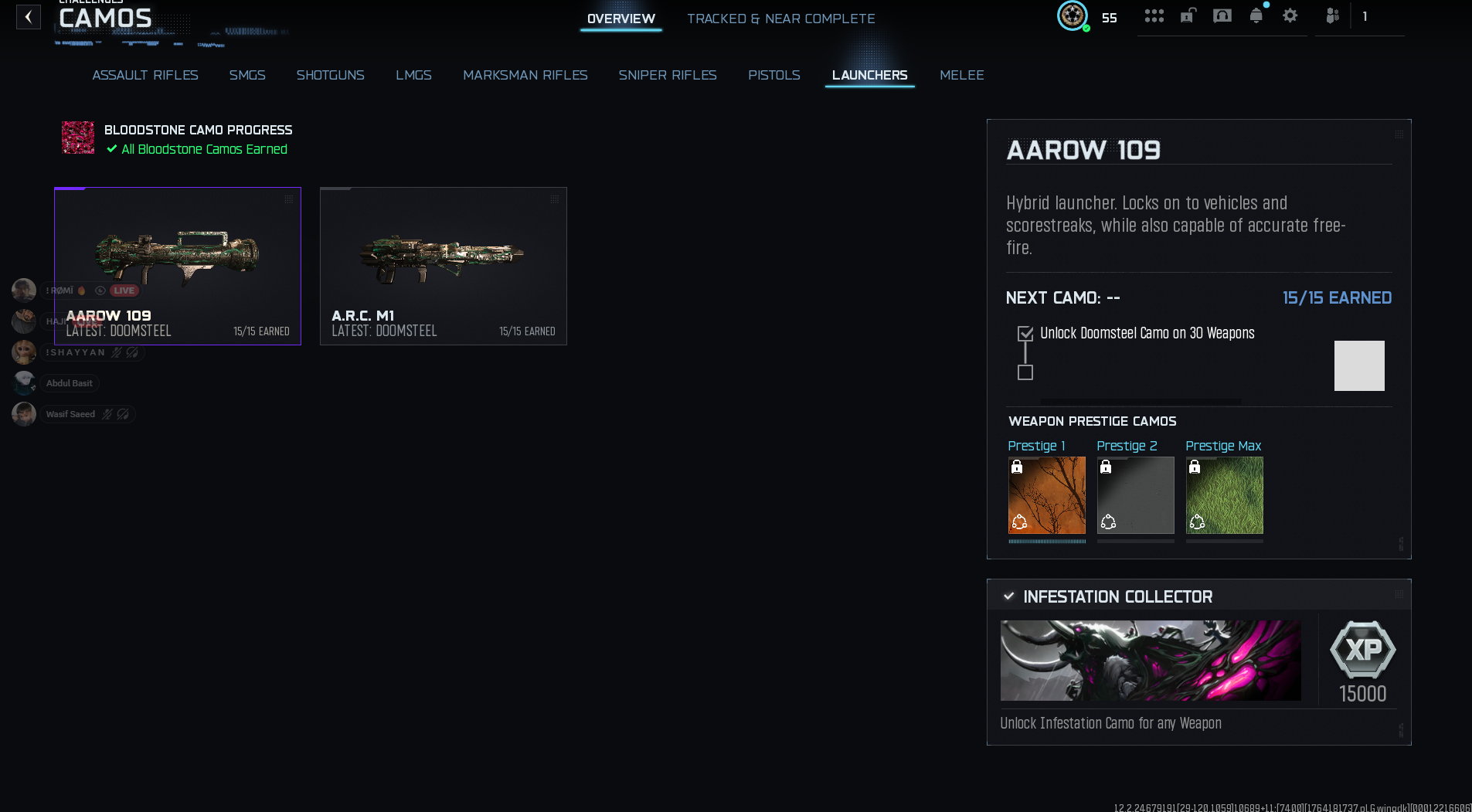Image resolution: width=1472 pixels, height=812 pixels.
Task: Click the '15/15 EARNED' text in the details panel
Action: coord(1337,298)
